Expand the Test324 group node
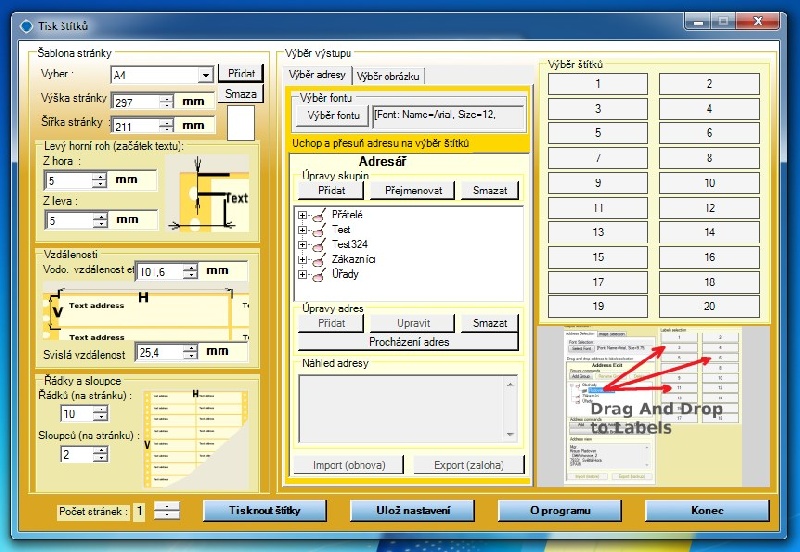Viewport: 800px width, 552px height. (303, 245)
